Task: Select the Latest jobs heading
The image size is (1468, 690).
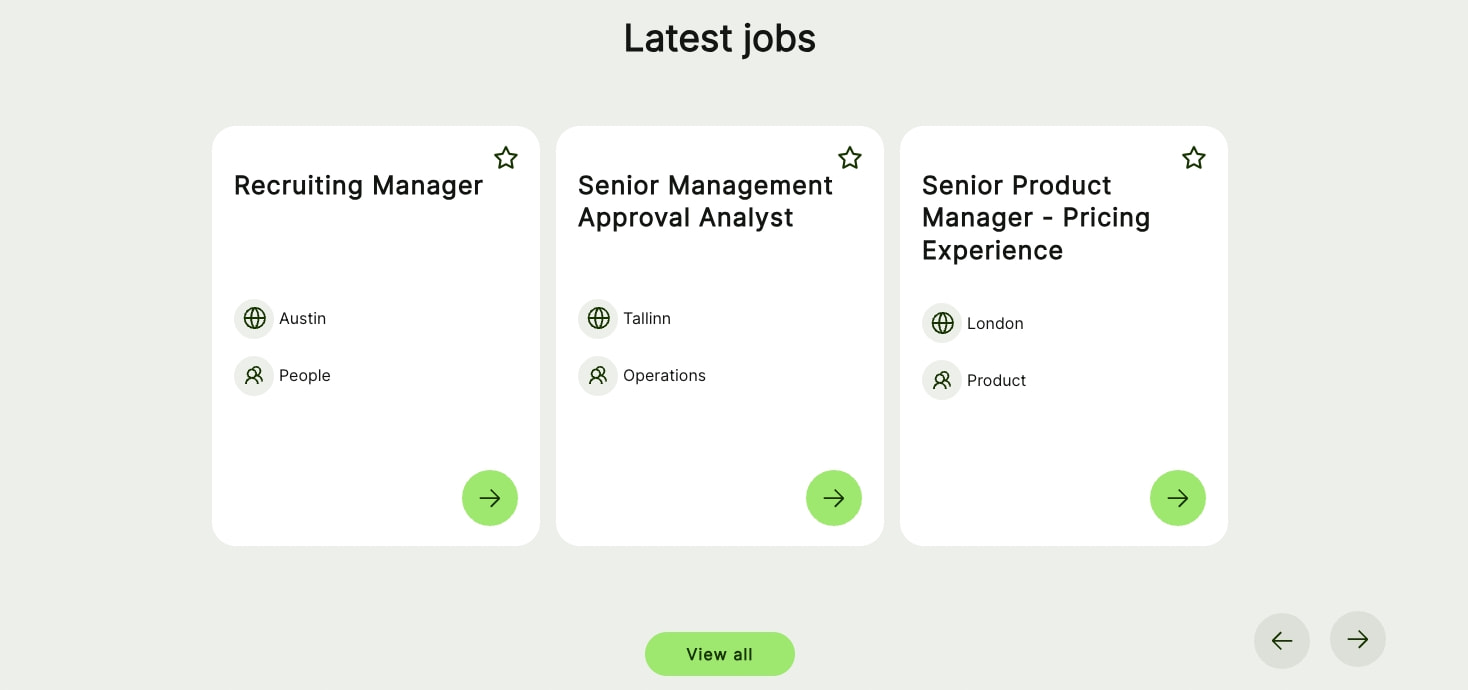Action: 720,39
